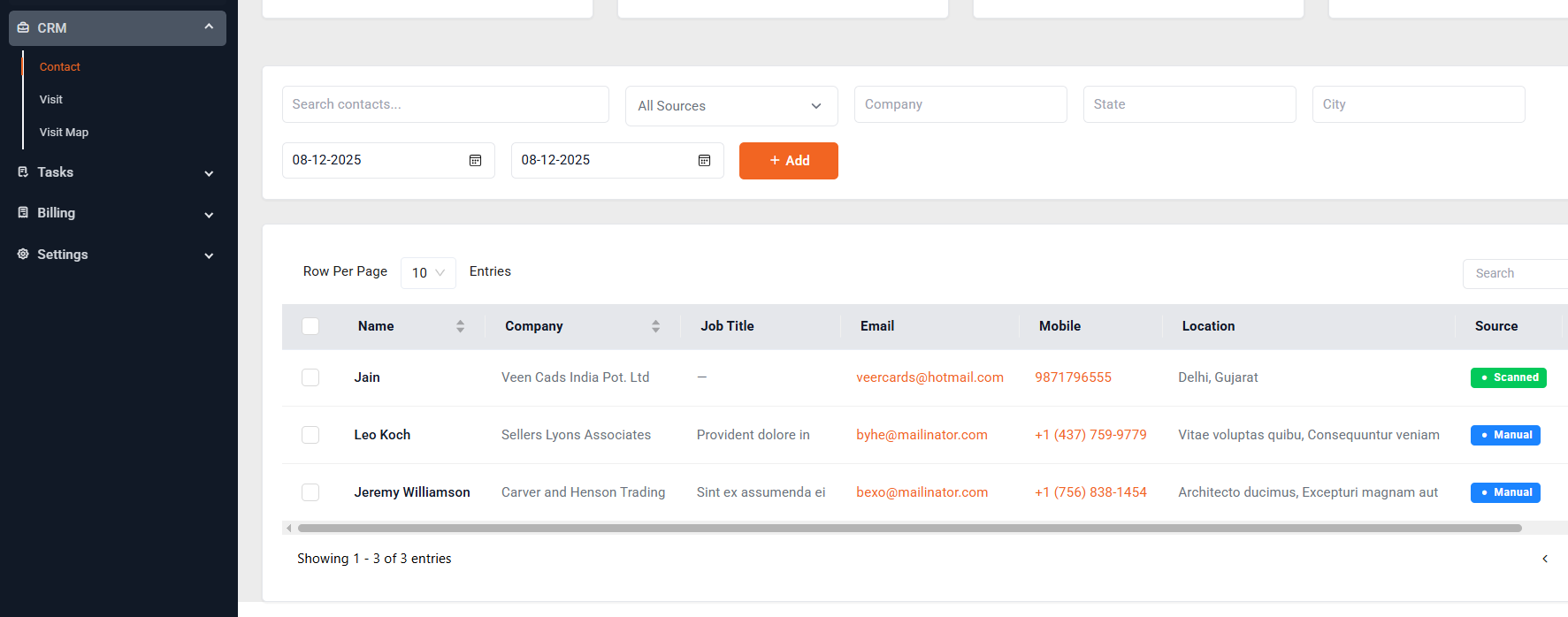Click the Billing sidebar icon
The image size is (1568, 617).
(23, 213)
